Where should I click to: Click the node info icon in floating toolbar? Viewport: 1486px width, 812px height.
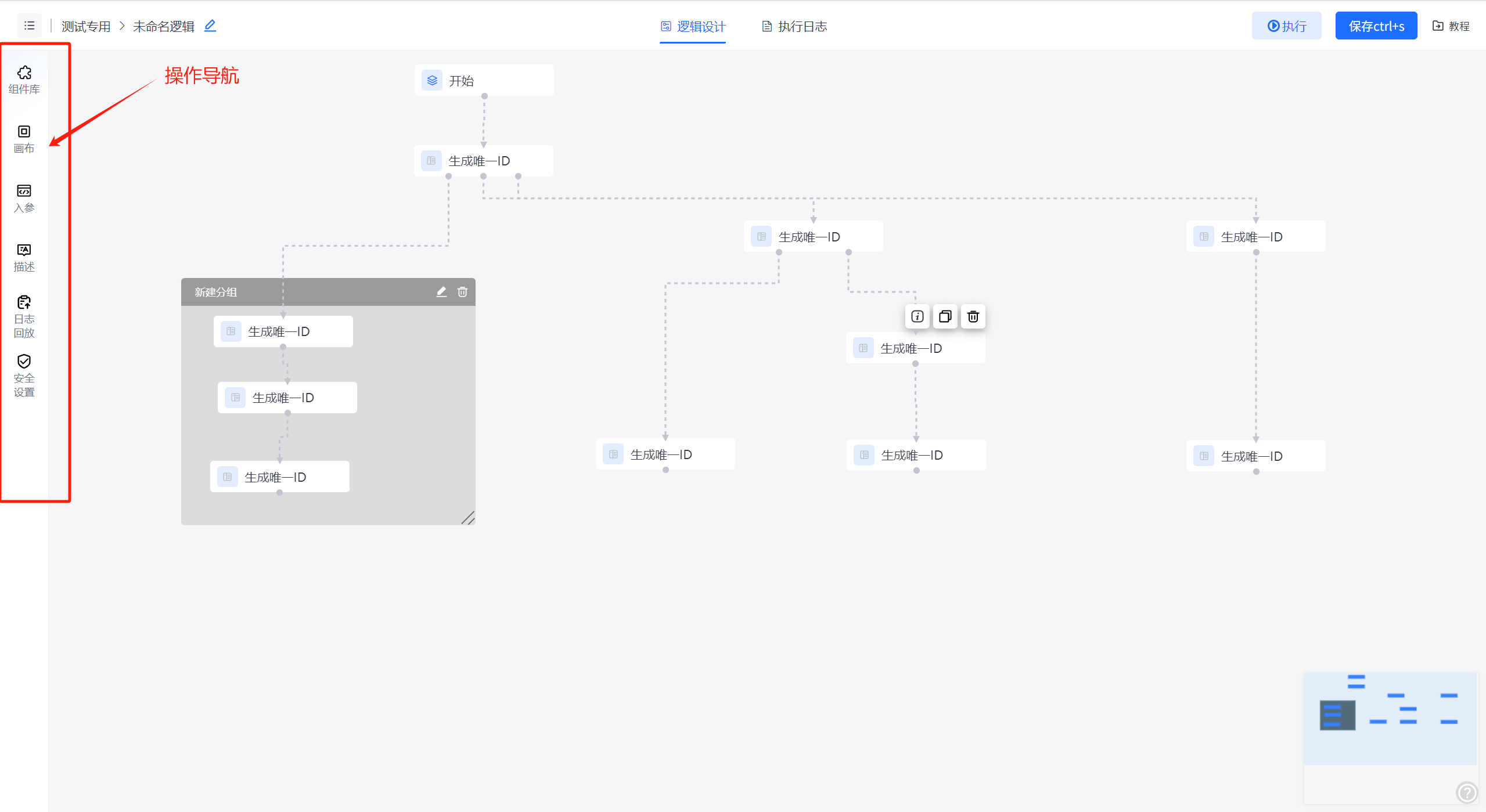[917, 316]
